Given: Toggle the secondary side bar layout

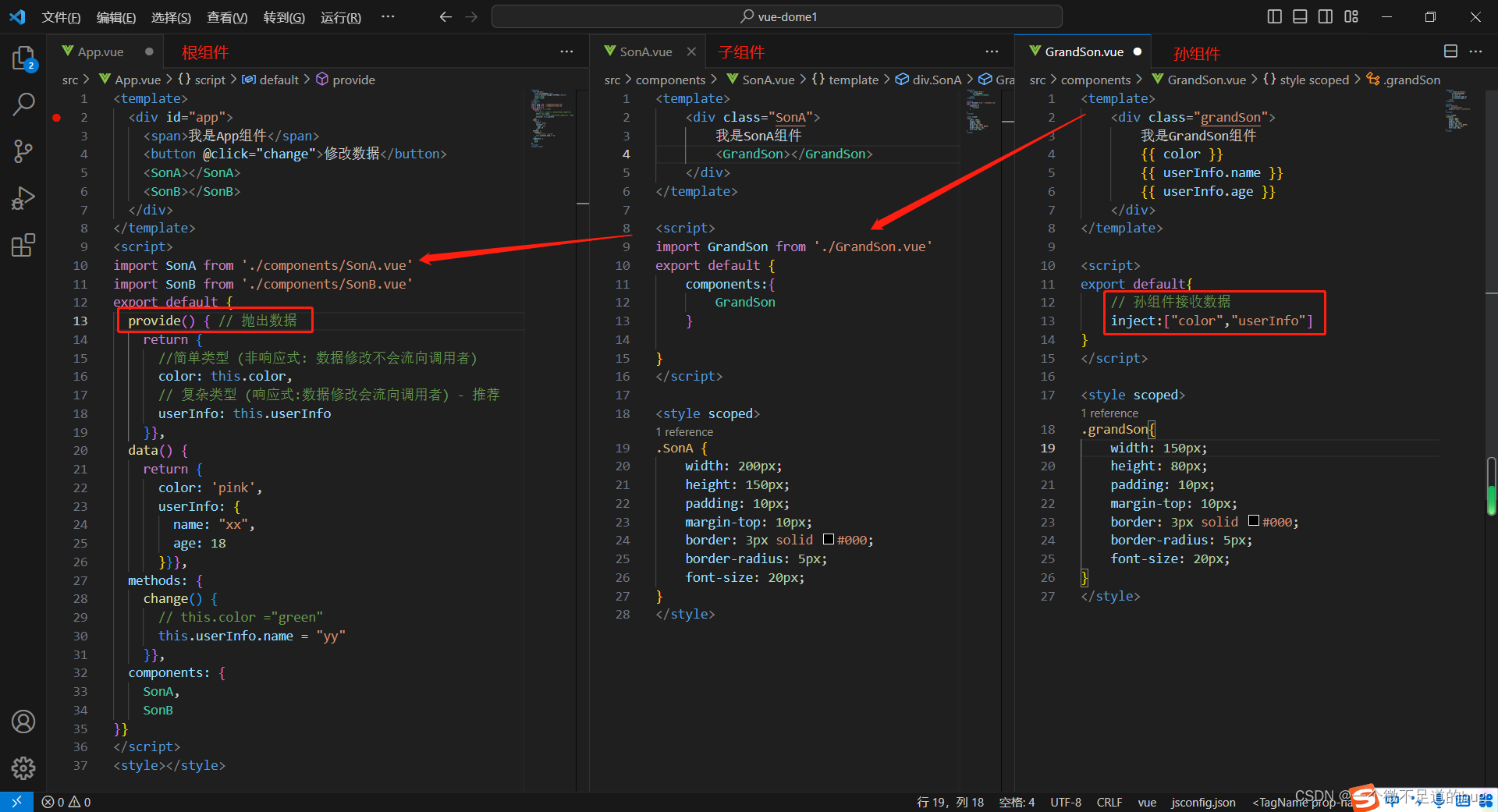Looking at the screenshot, I should pos(1326,16).
